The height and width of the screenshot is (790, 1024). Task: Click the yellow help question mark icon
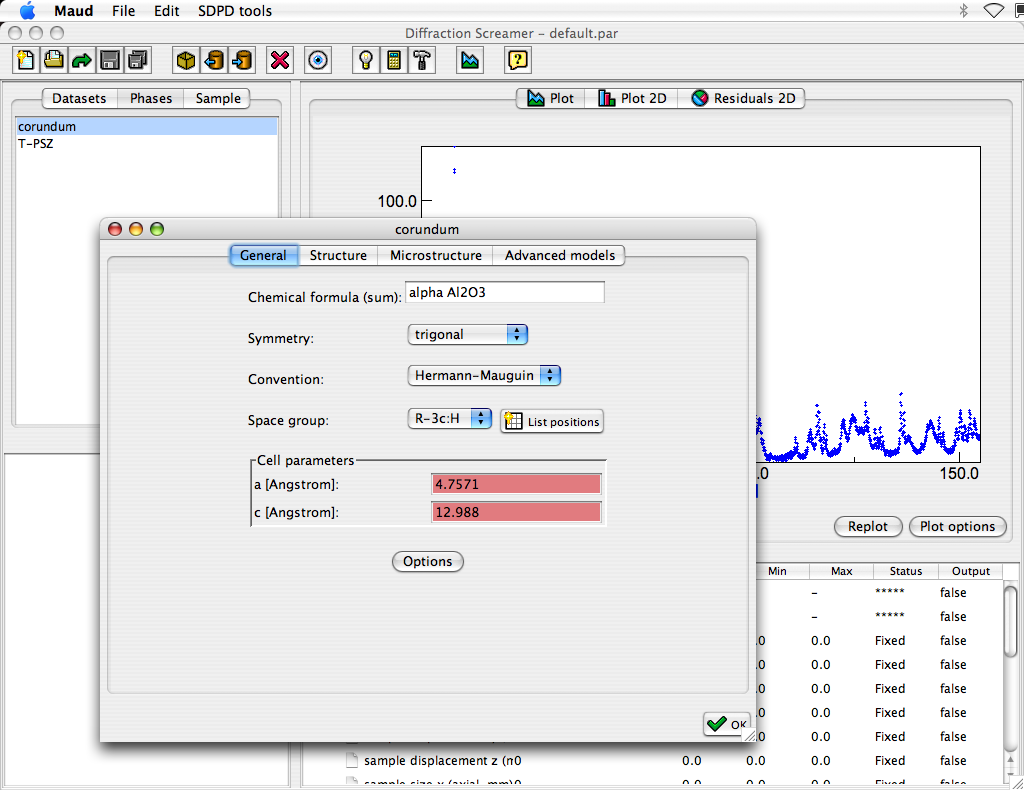pyautogui.click(x=517, y=60)
